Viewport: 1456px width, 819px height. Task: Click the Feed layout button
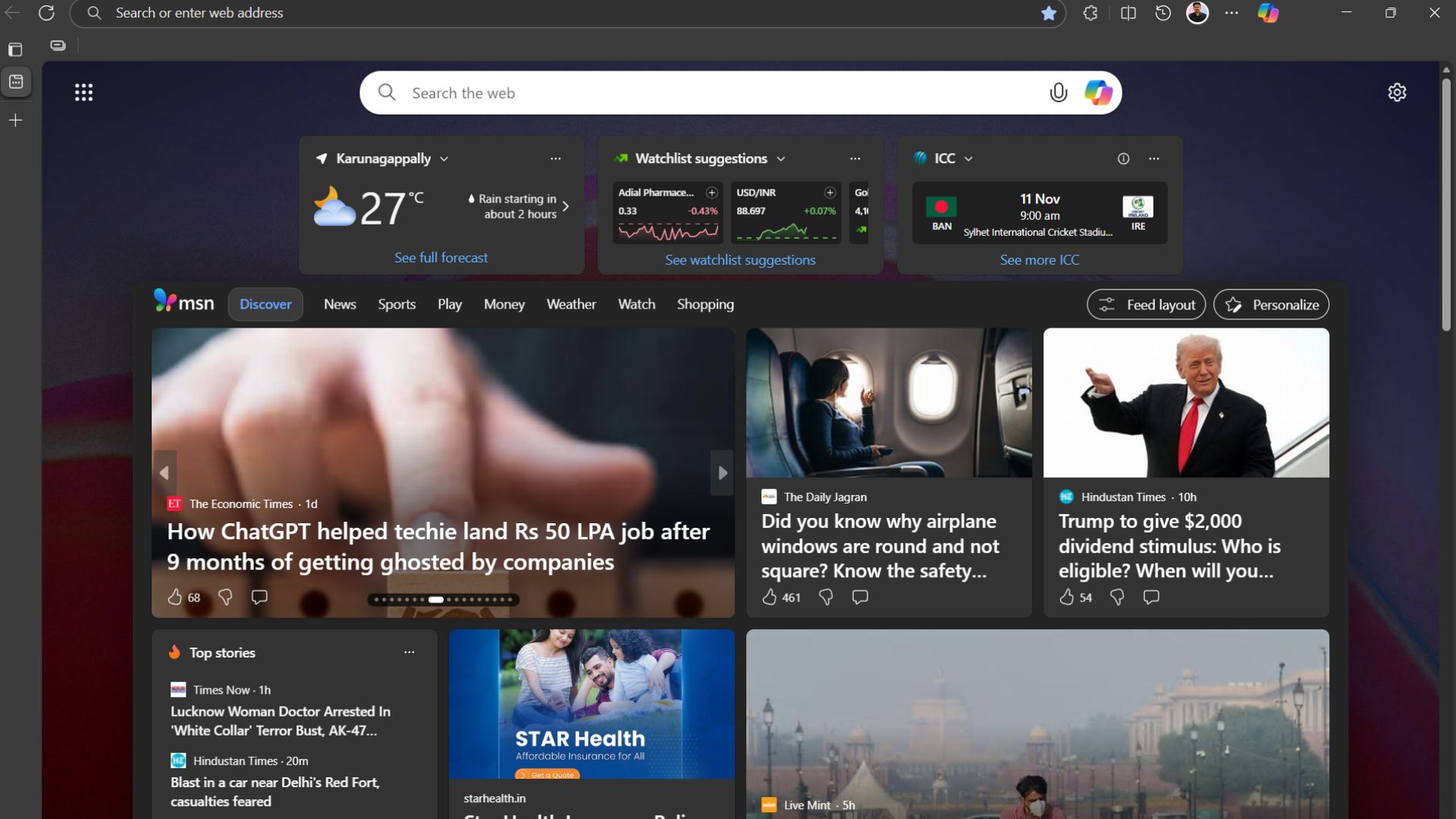[1146, 305]
